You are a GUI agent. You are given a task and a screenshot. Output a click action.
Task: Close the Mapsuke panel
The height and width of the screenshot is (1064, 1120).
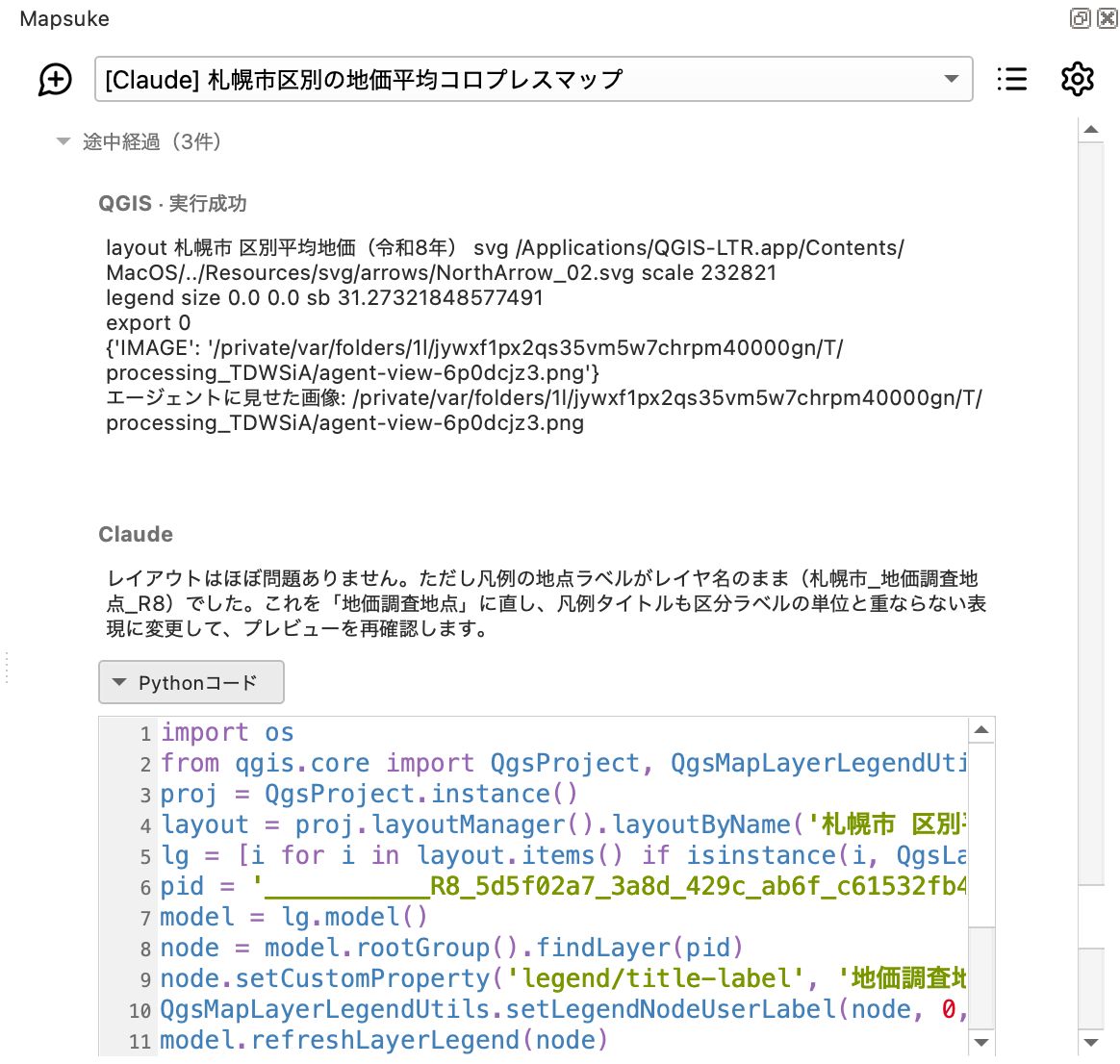tap(1107, 18)
